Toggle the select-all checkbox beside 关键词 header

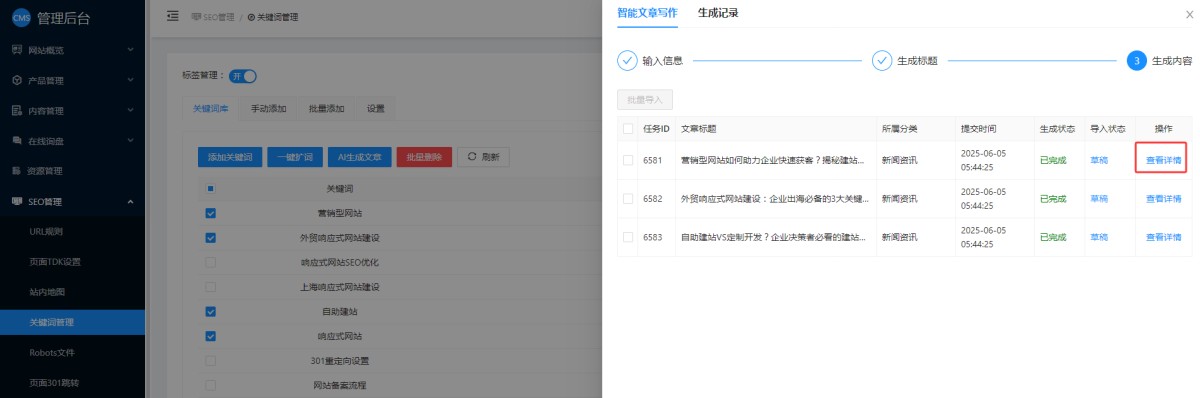210,188
